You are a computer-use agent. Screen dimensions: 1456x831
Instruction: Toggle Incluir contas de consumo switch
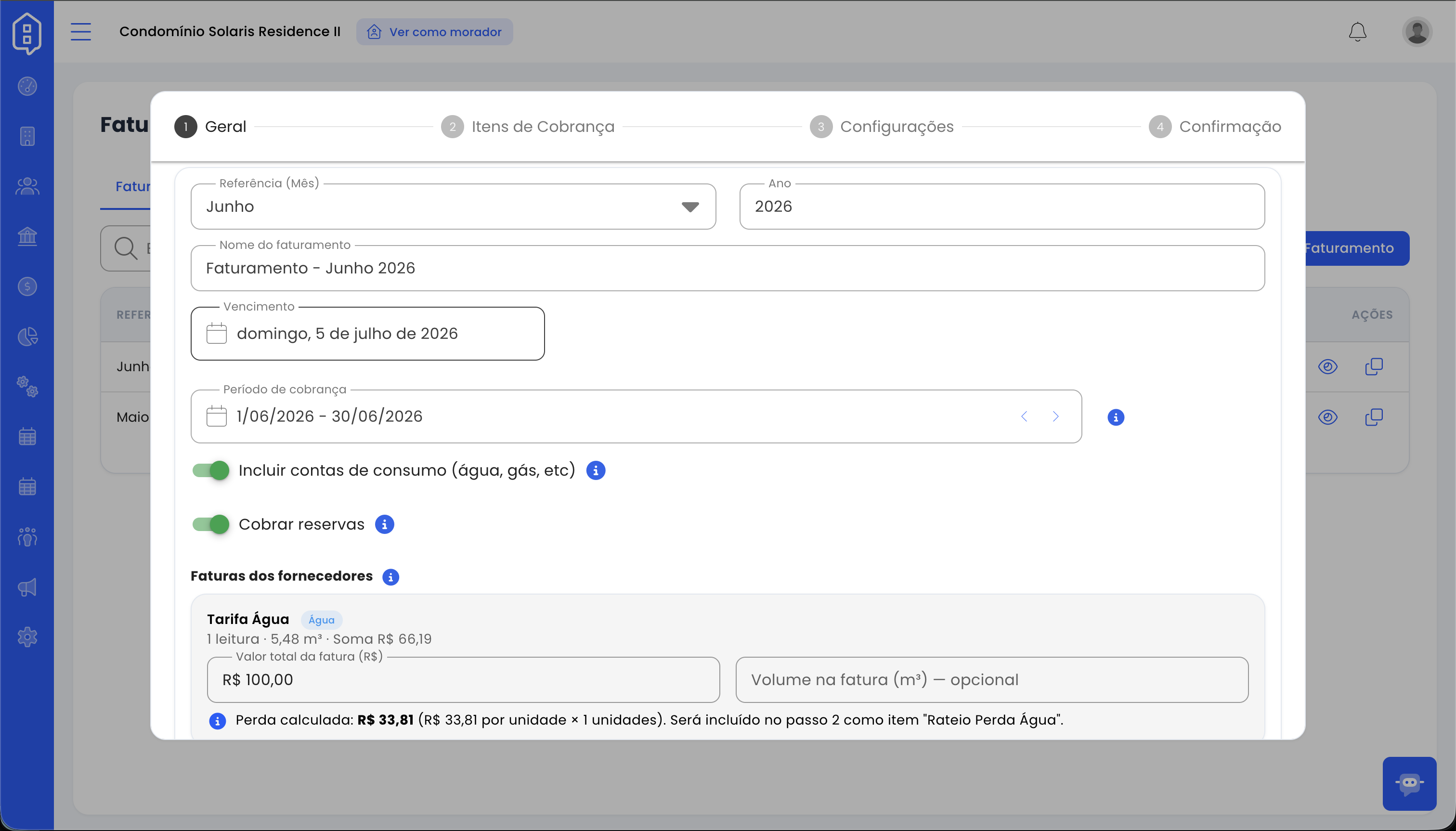pyautogui.click(x=210, y=470)
